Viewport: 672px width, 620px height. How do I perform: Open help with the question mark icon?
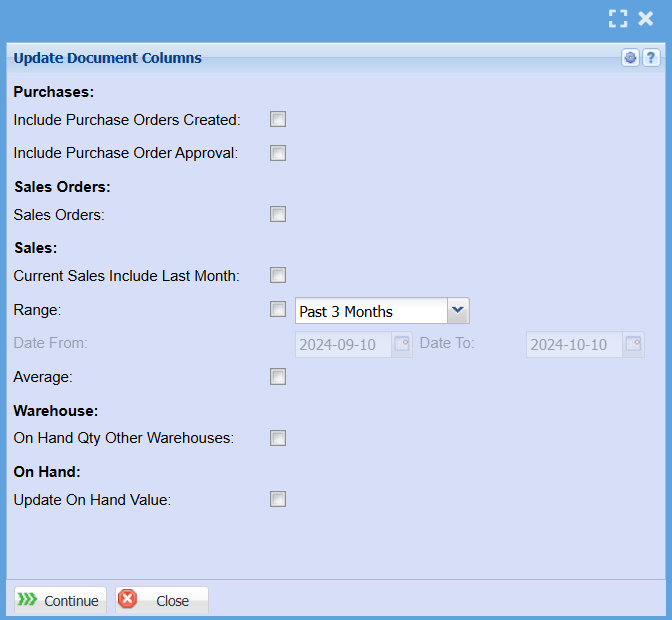click(x=651, y=57)
